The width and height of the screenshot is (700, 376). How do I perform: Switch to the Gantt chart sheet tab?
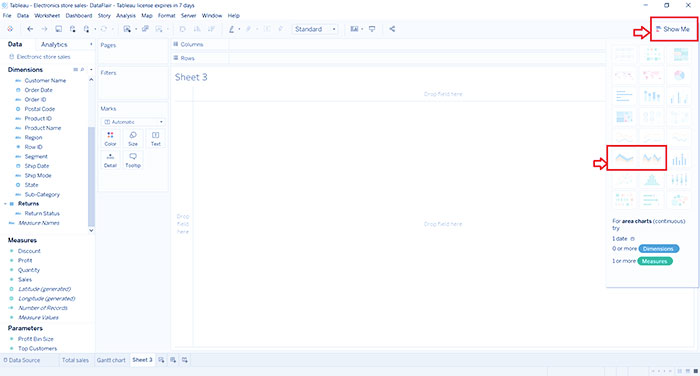(x=111, y=360)
